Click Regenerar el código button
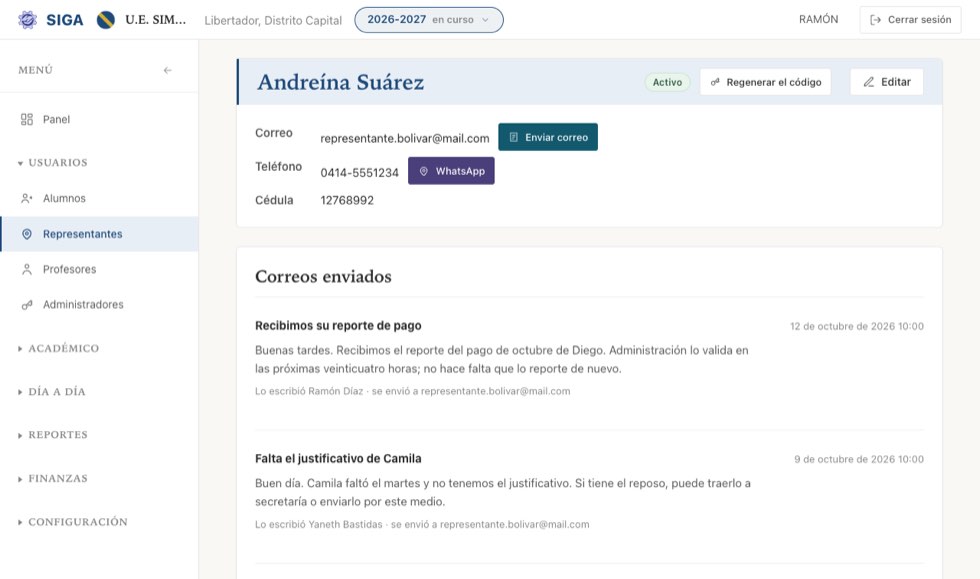The height and width of the screenshot is (579, 980). [766, 82]
